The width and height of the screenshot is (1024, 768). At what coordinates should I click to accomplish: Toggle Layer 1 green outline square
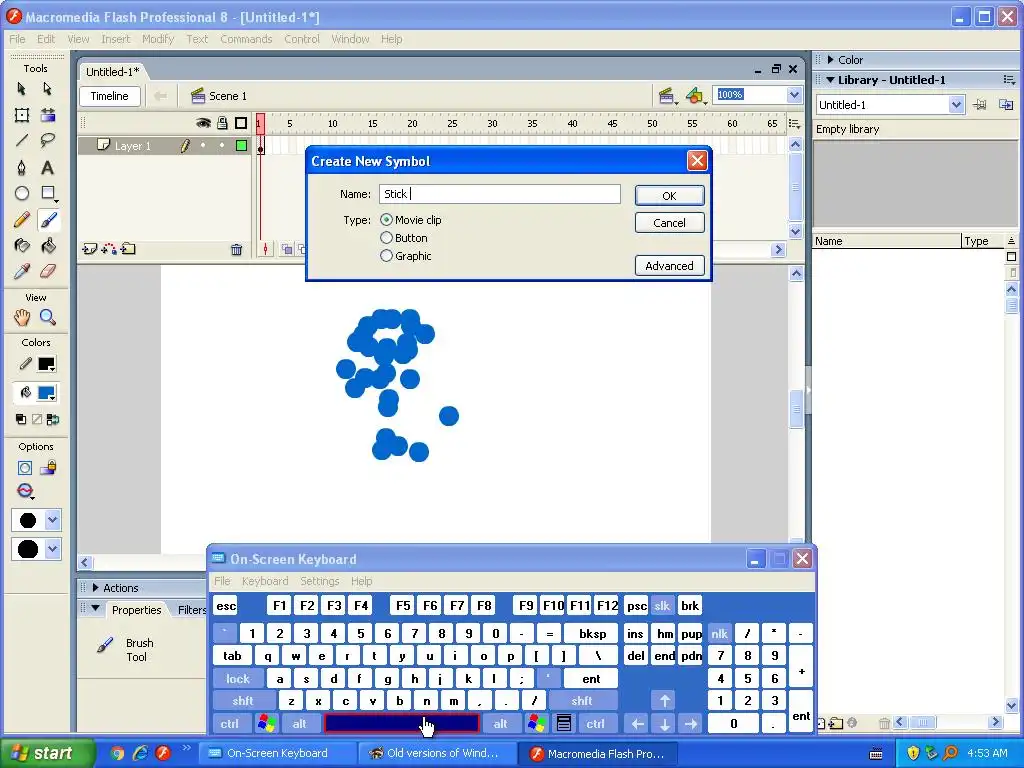[x=241, y=146]
